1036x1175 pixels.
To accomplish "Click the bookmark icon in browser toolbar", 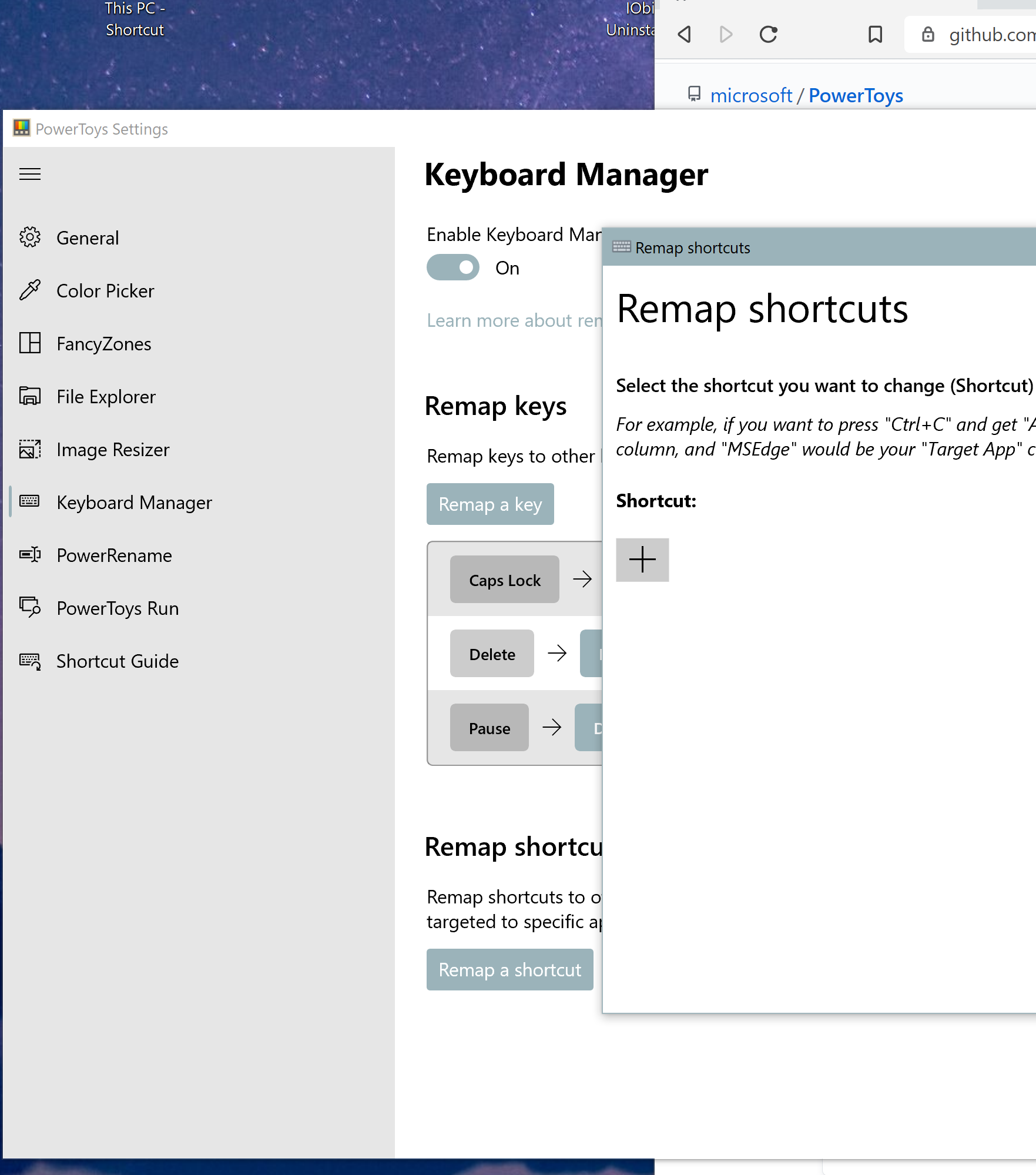I will (875, 35).
